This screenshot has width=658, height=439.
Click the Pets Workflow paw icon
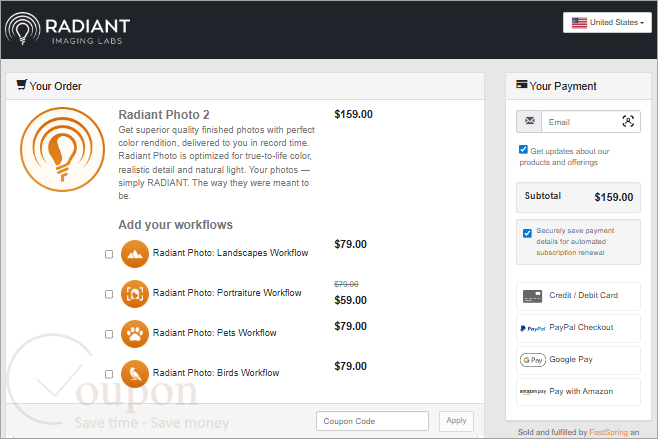coord(135,334)
